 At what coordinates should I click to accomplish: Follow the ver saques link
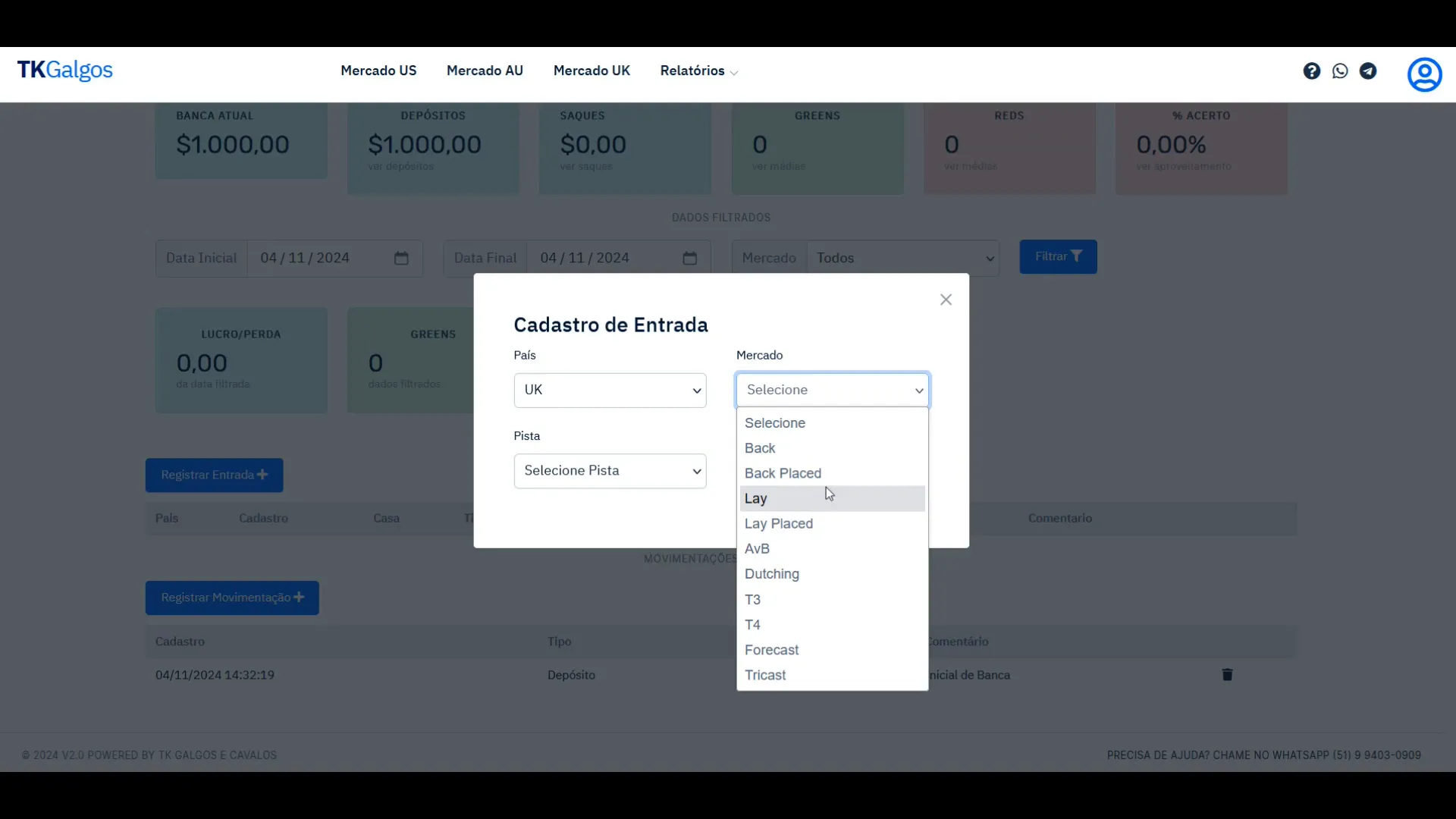585,166
